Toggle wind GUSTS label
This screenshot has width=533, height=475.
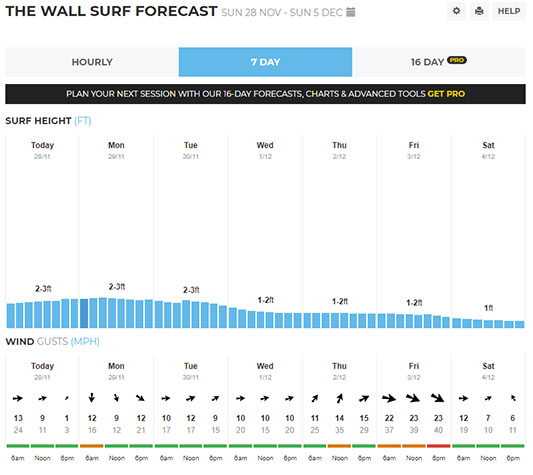52,341
